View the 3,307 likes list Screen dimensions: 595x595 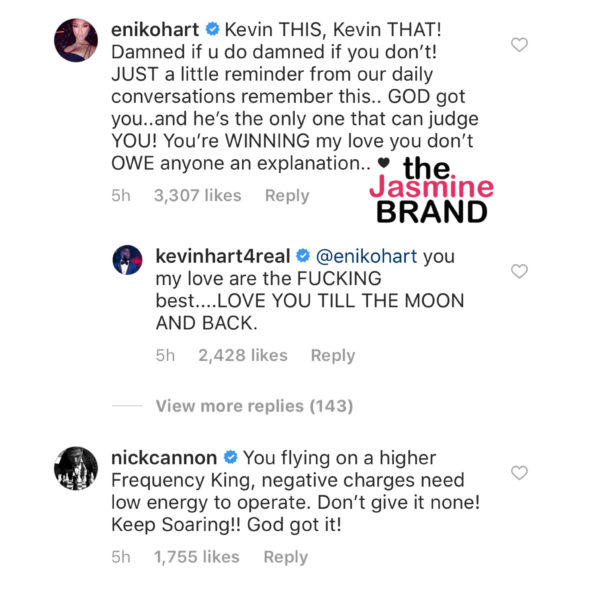click(x=197, y=196)
